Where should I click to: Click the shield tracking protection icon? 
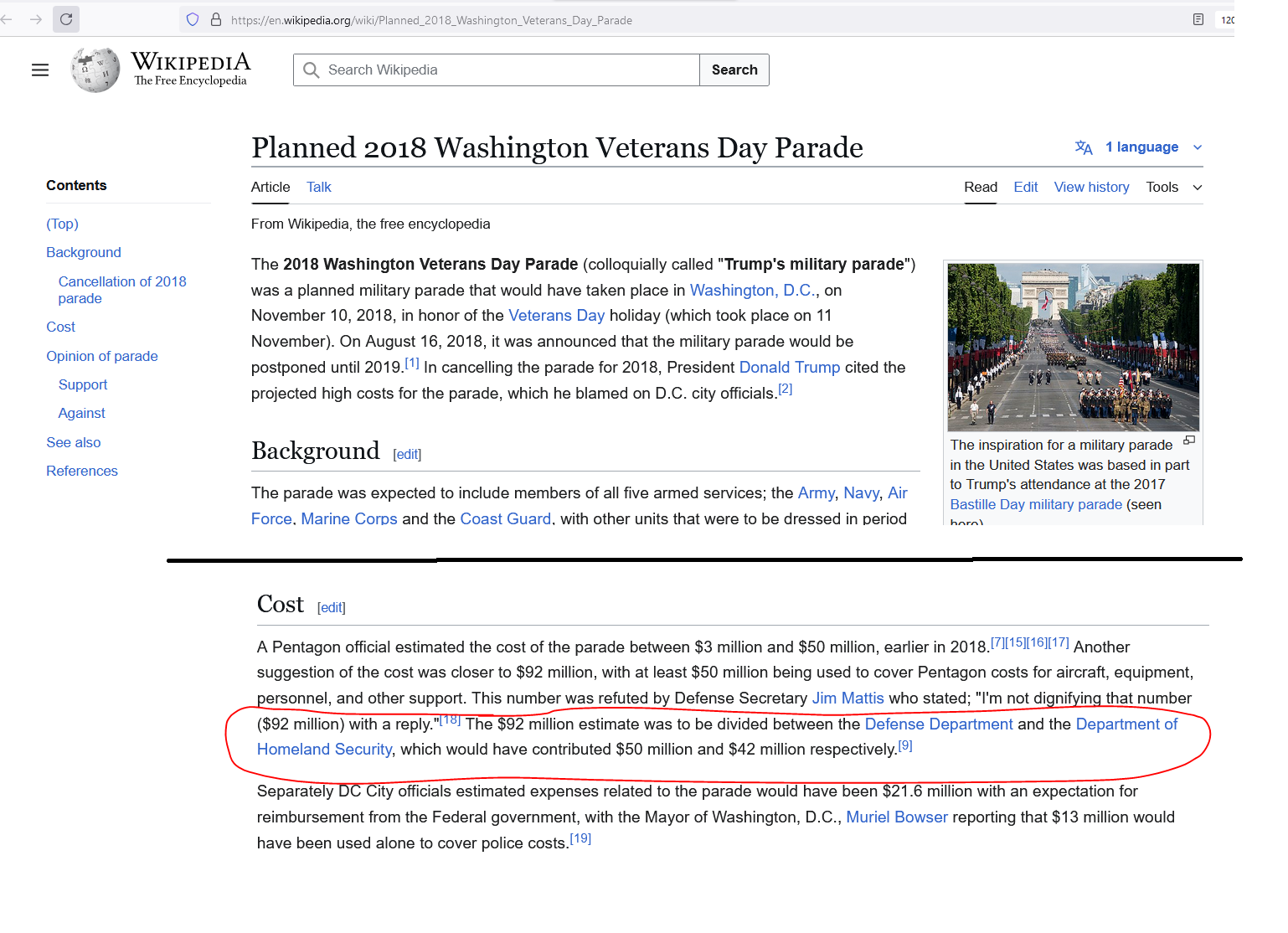193,19
